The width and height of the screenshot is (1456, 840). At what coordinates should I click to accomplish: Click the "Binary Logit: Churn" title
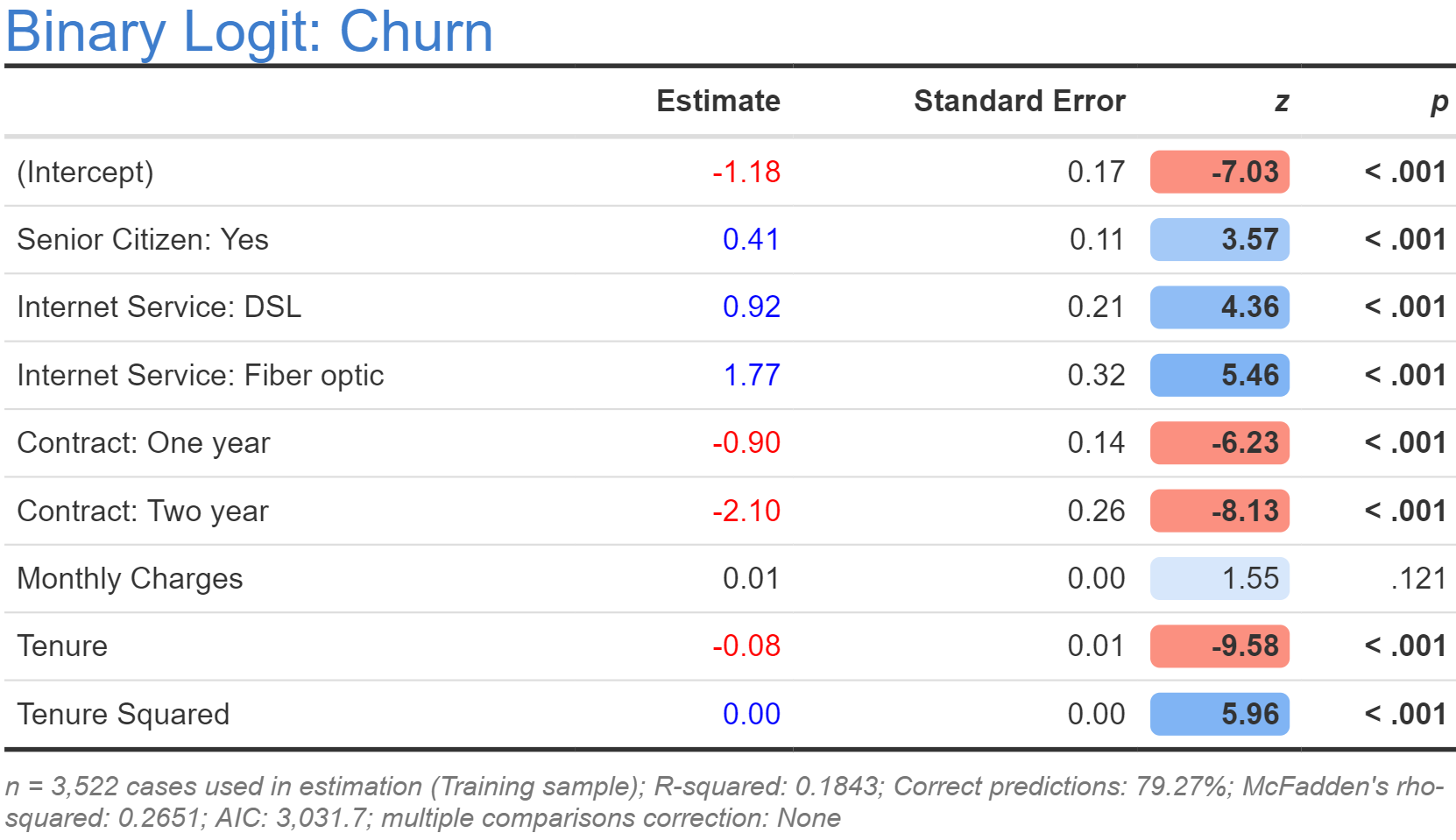(x=250, y=32)
